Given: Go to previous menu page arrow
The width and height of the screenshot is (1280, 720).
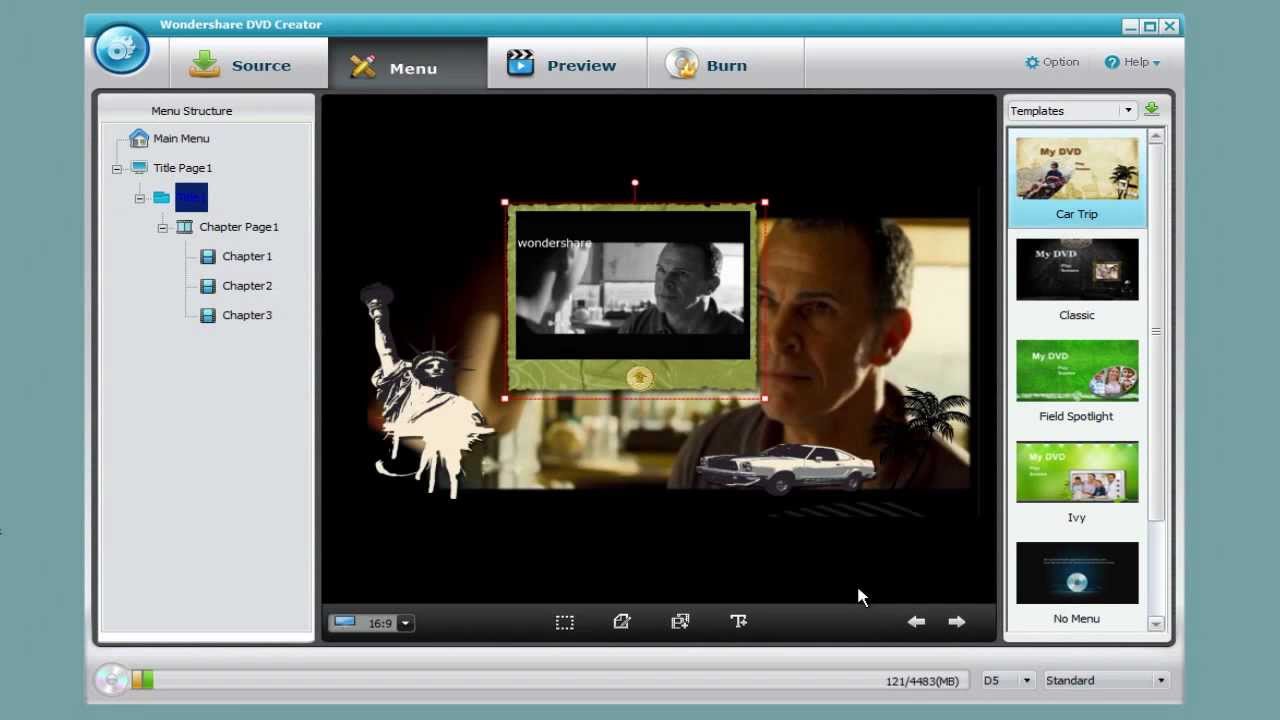Looking at the screenshot, I should (916, 622).
